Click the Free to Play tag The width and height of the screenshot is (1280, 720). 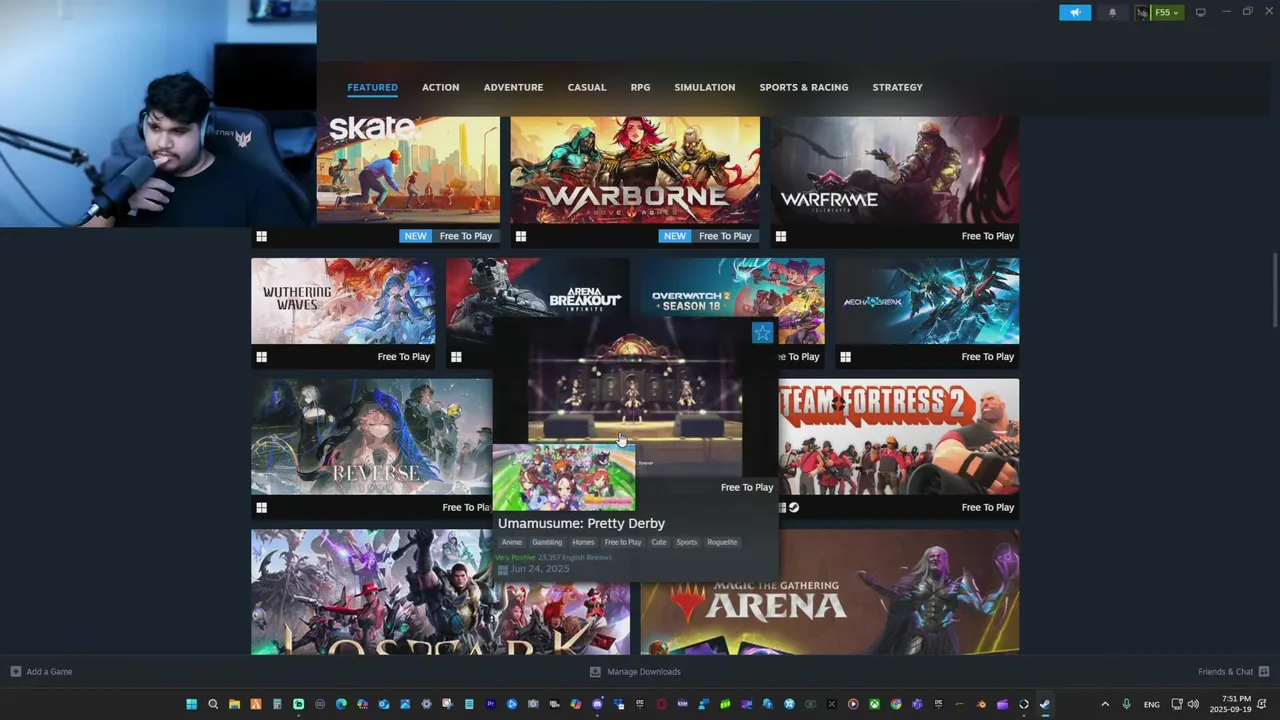(x=623, y=542)
